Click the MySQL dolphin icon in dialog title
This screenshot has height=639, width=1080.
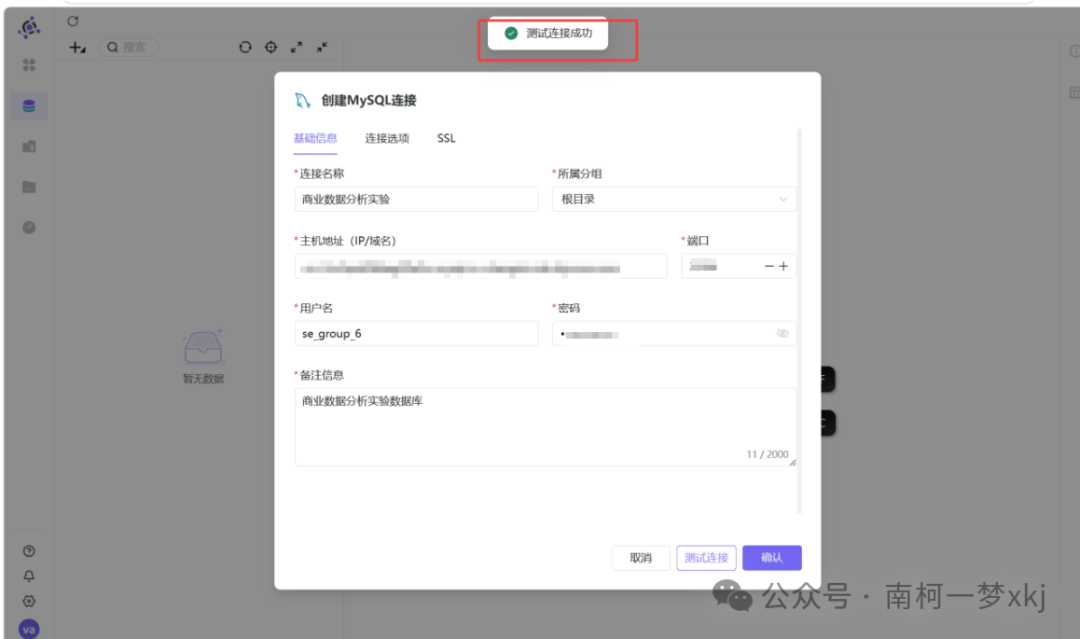point(302,101)
